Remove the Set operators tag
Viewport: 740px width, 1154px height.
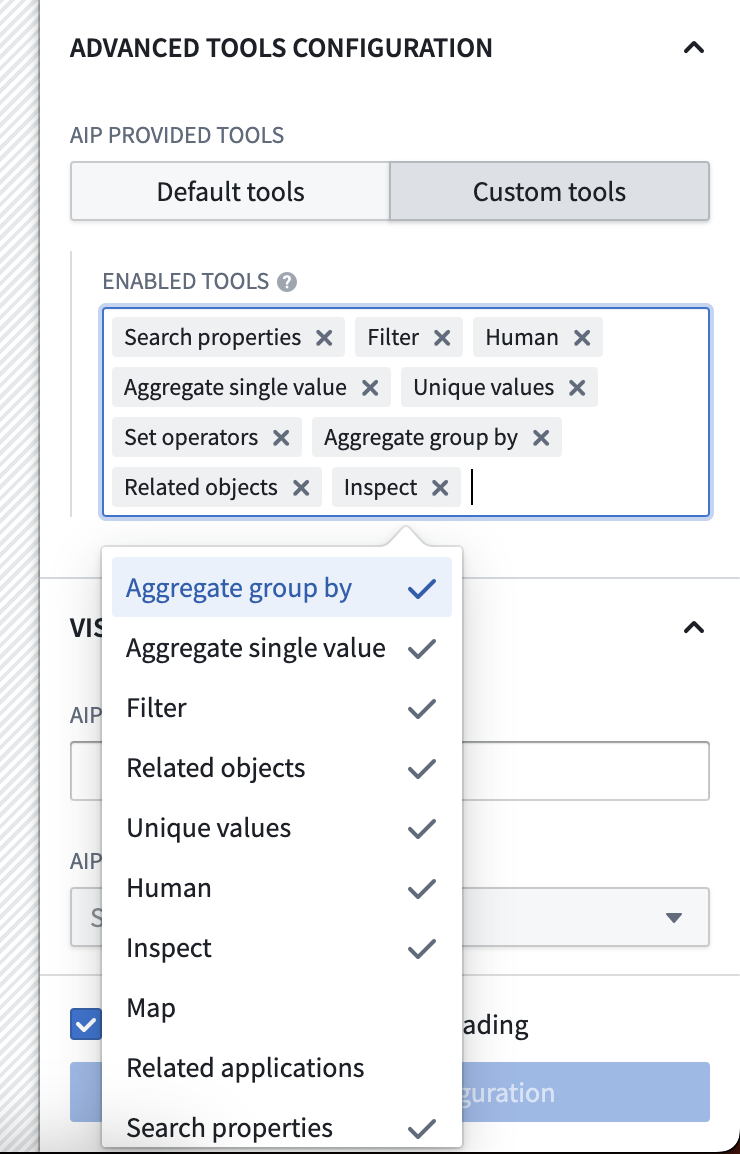[281, 438]
